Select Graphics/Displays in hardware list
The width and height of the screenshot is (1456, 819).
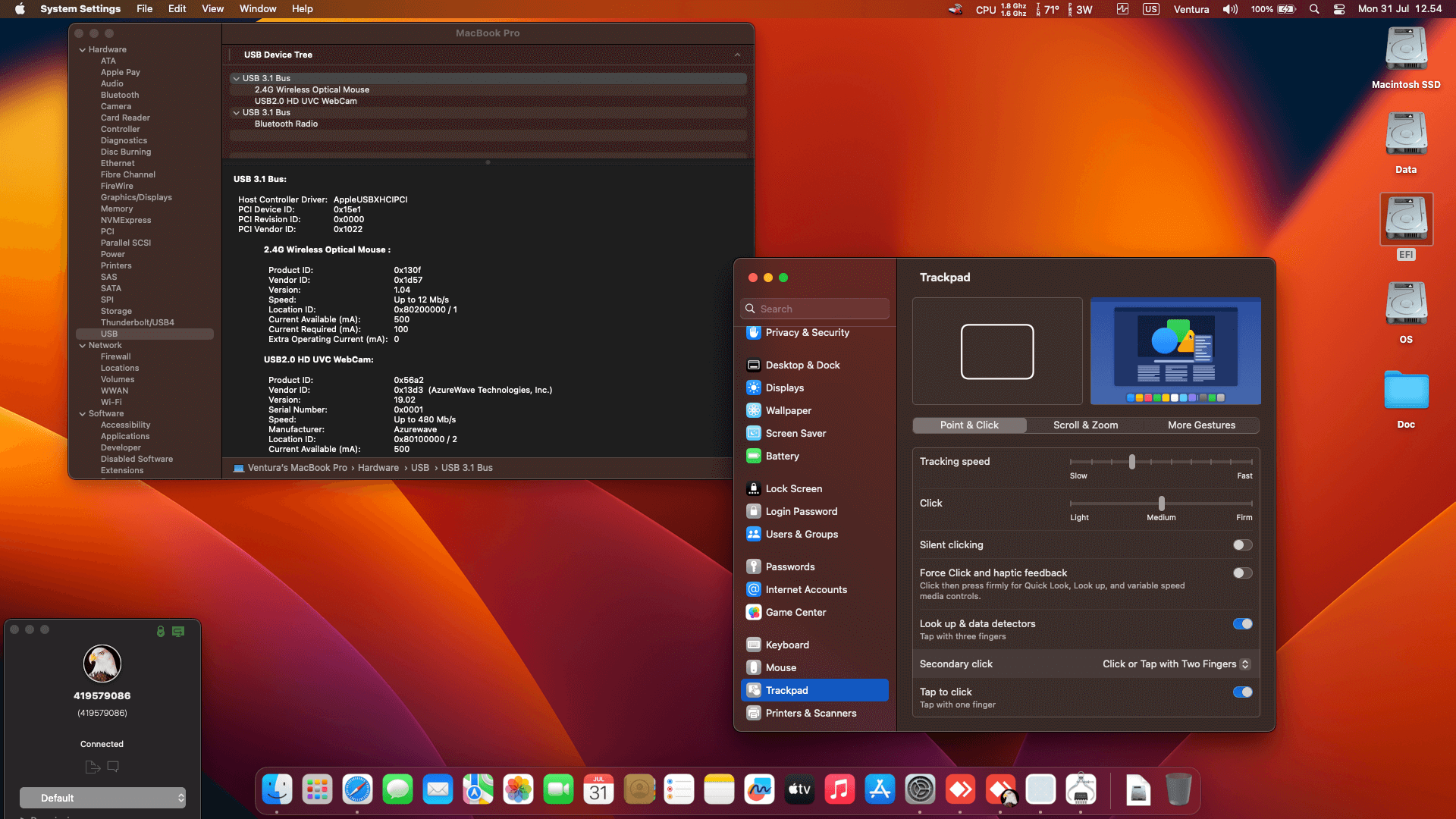(136, 197)
